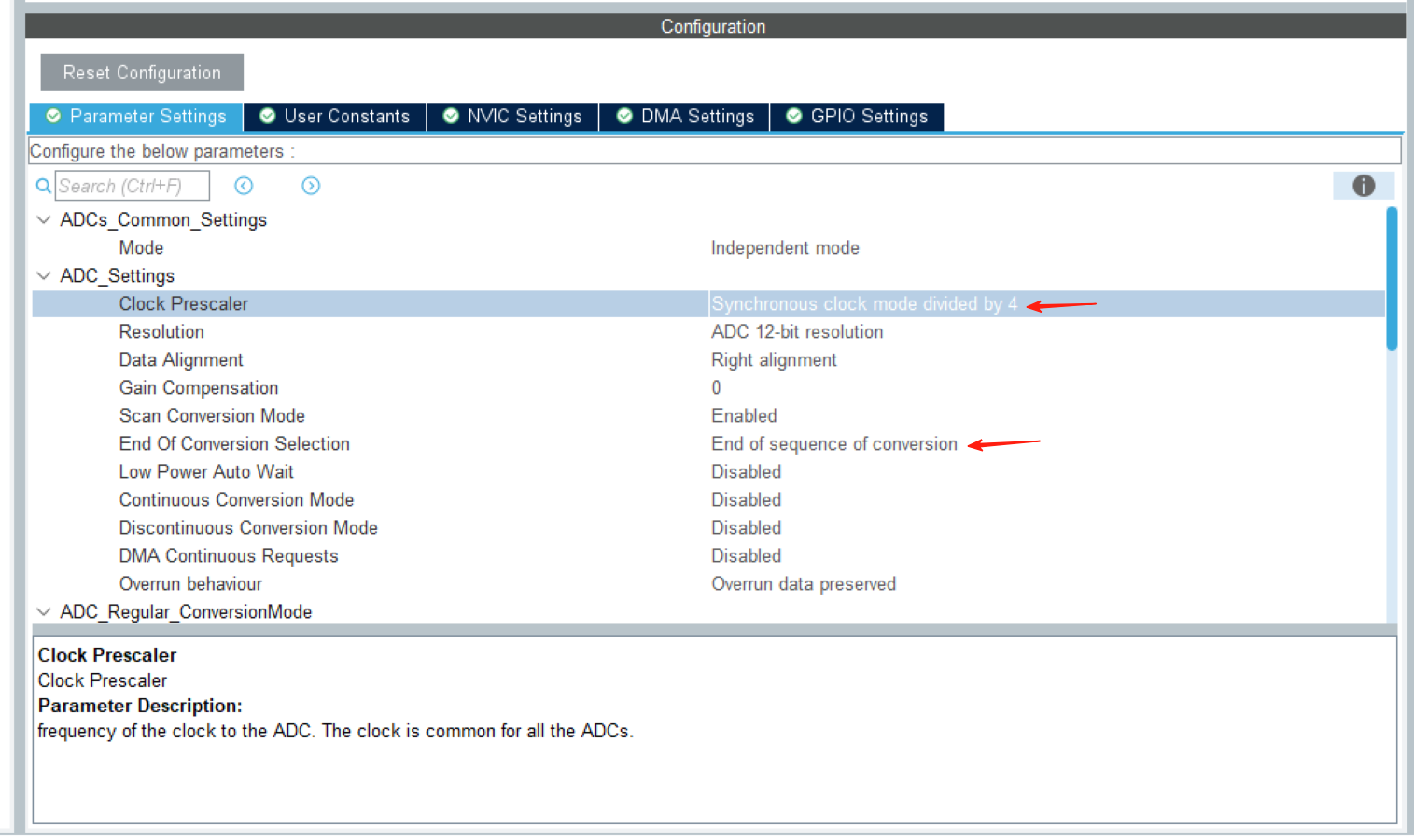The image size is (1414, 840).
Task: Open the DMA Settings tab
Action: pyautogui.click(x=685, y=117)
